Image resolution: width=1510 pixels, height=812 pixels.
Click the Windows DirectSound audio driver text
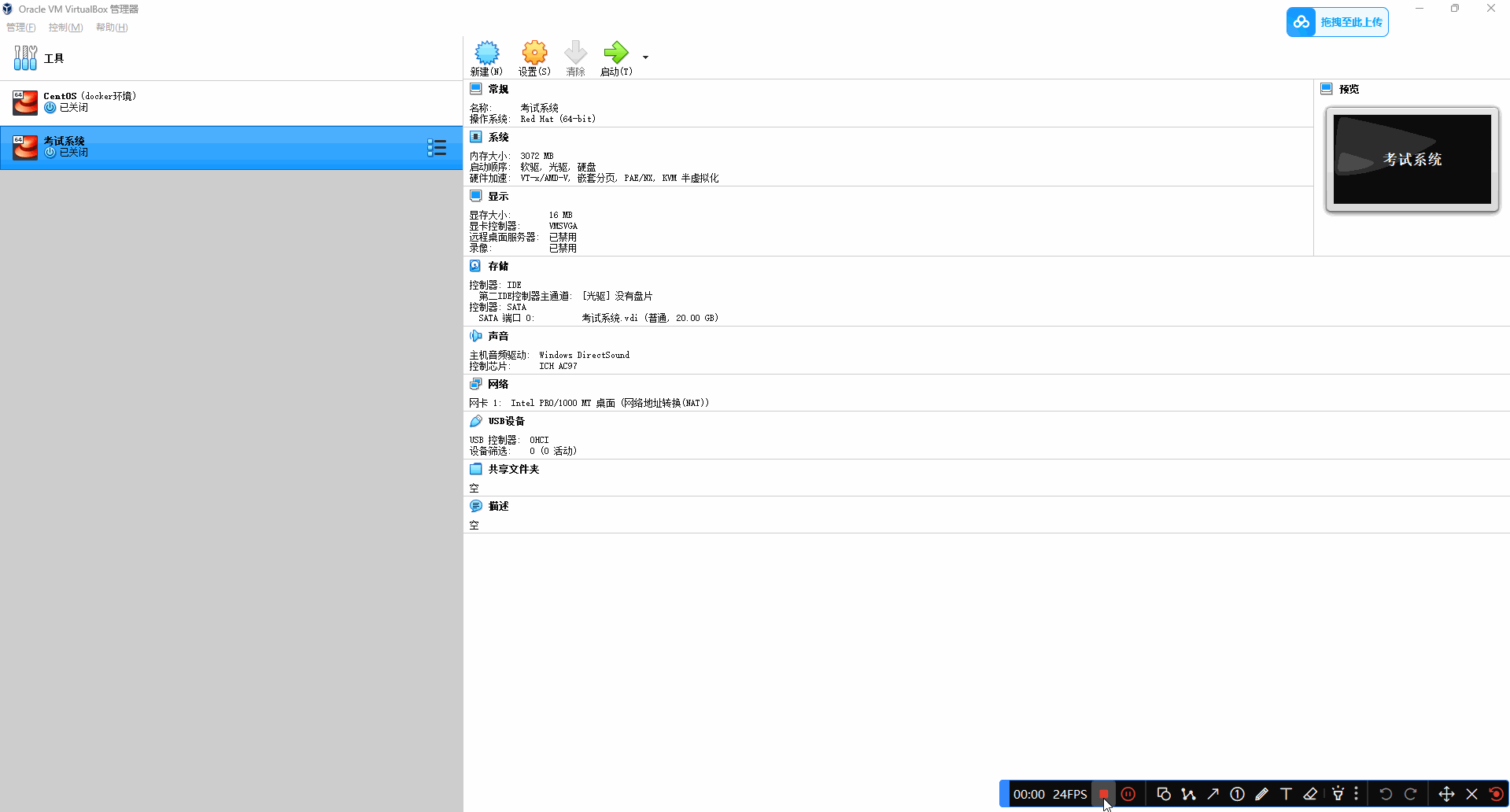pyautogui.click(x=584, y=355)
